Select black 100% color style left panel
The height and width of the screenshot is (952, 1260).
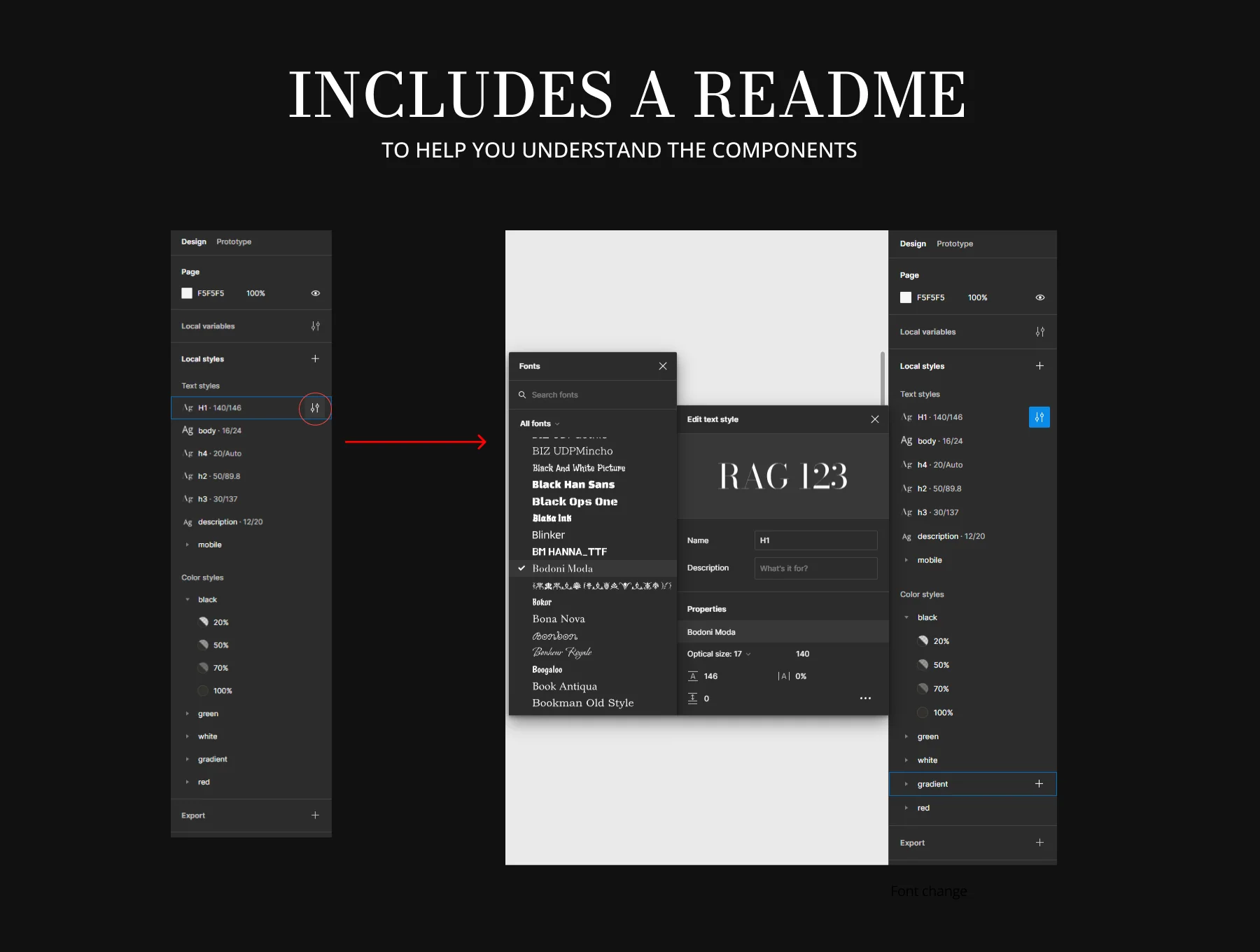click(x=215, y=691)
